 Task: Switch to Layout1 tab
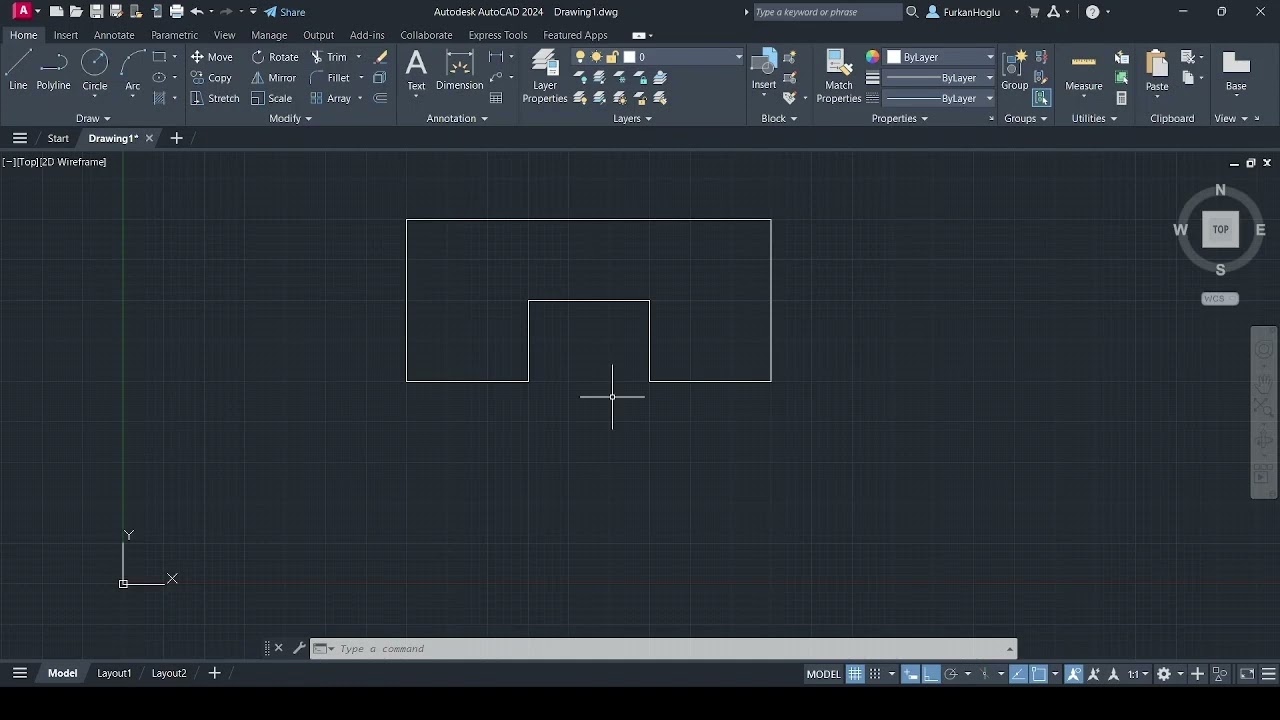click(114, 673)
